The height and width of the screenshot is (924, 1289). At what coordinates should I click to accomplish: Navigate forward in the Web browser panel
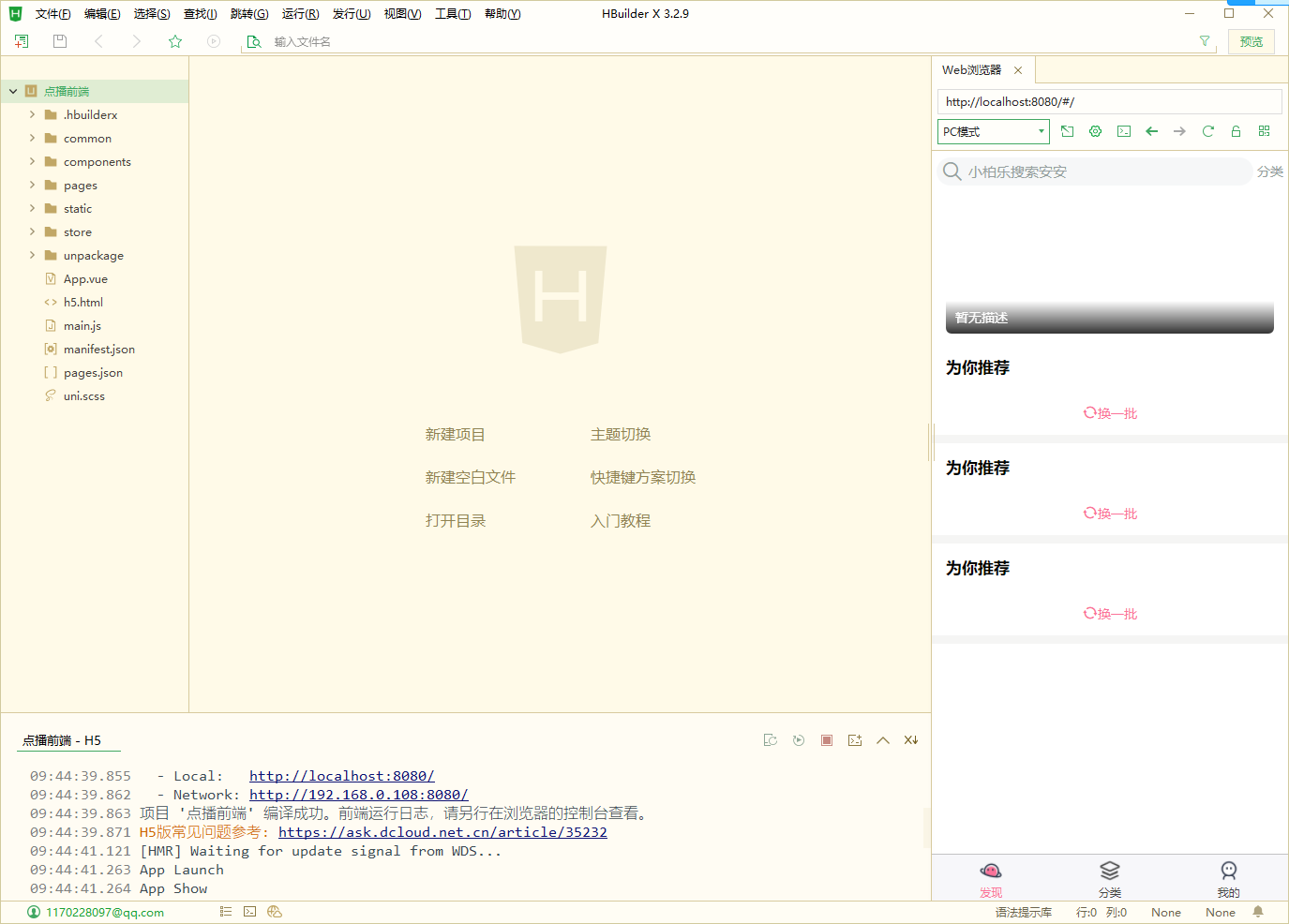click(1179, 131)
